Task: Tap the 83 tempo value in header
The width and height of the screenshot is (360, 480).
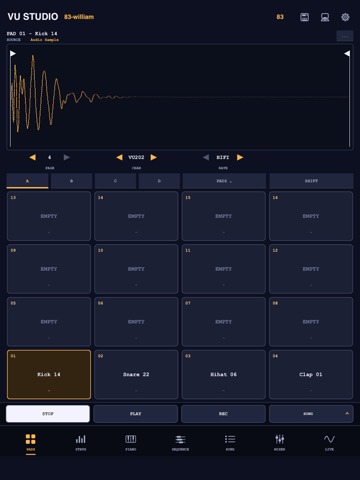Action: point(280,17)
